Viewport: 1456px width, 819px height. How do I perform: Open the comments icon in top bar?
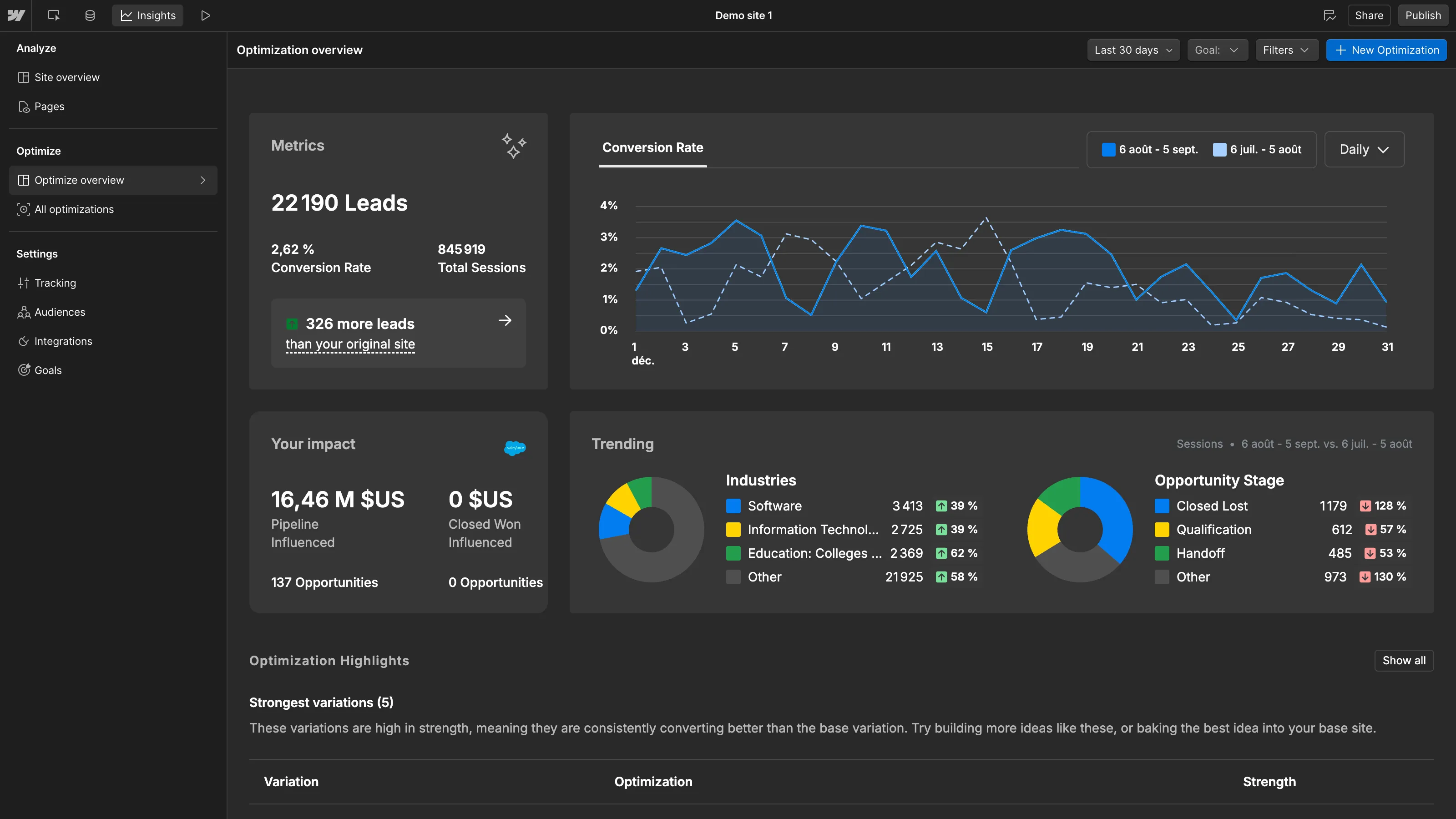[x=1330, y=15]
